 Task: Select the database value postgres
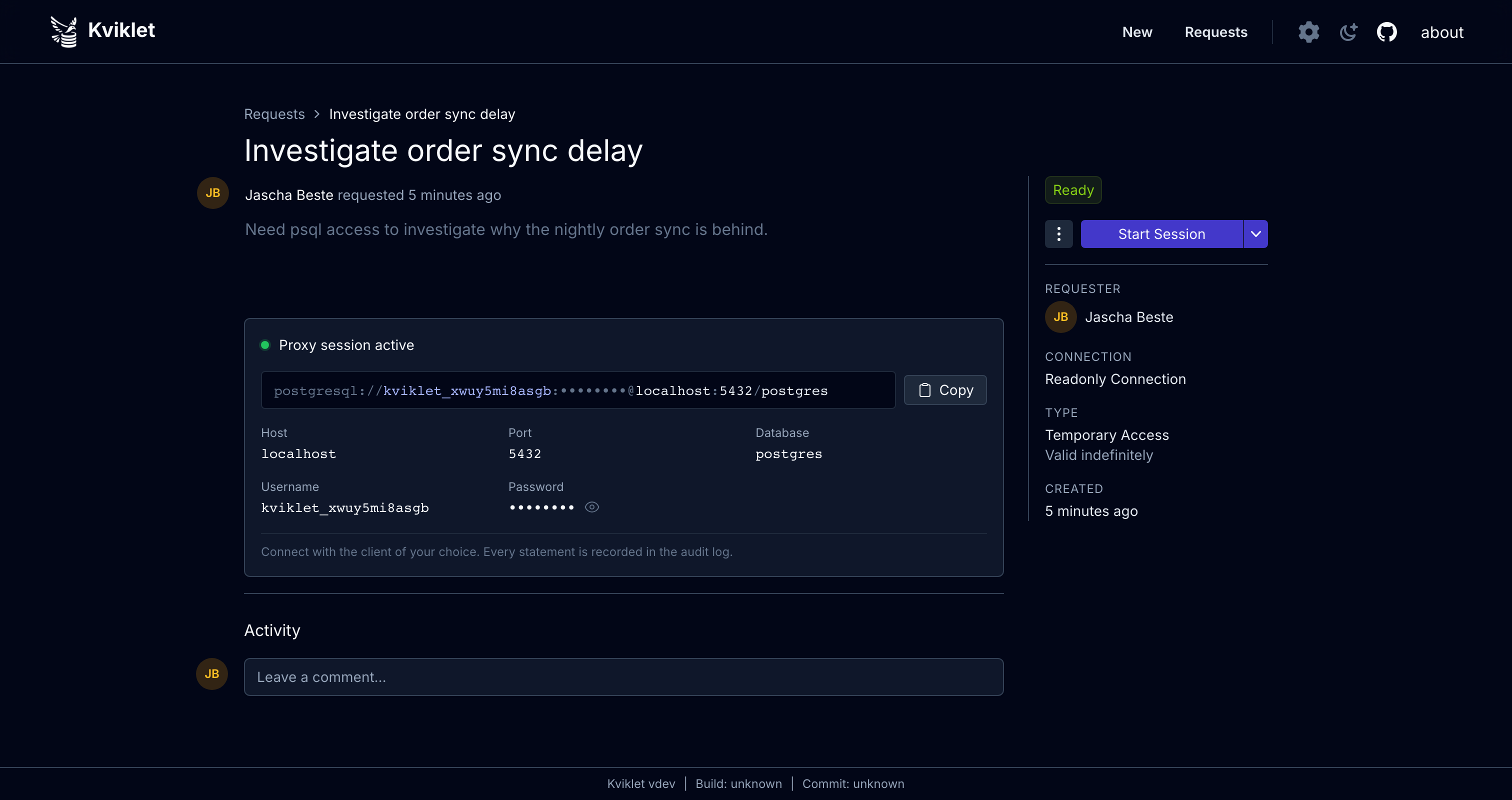[788, 454]
